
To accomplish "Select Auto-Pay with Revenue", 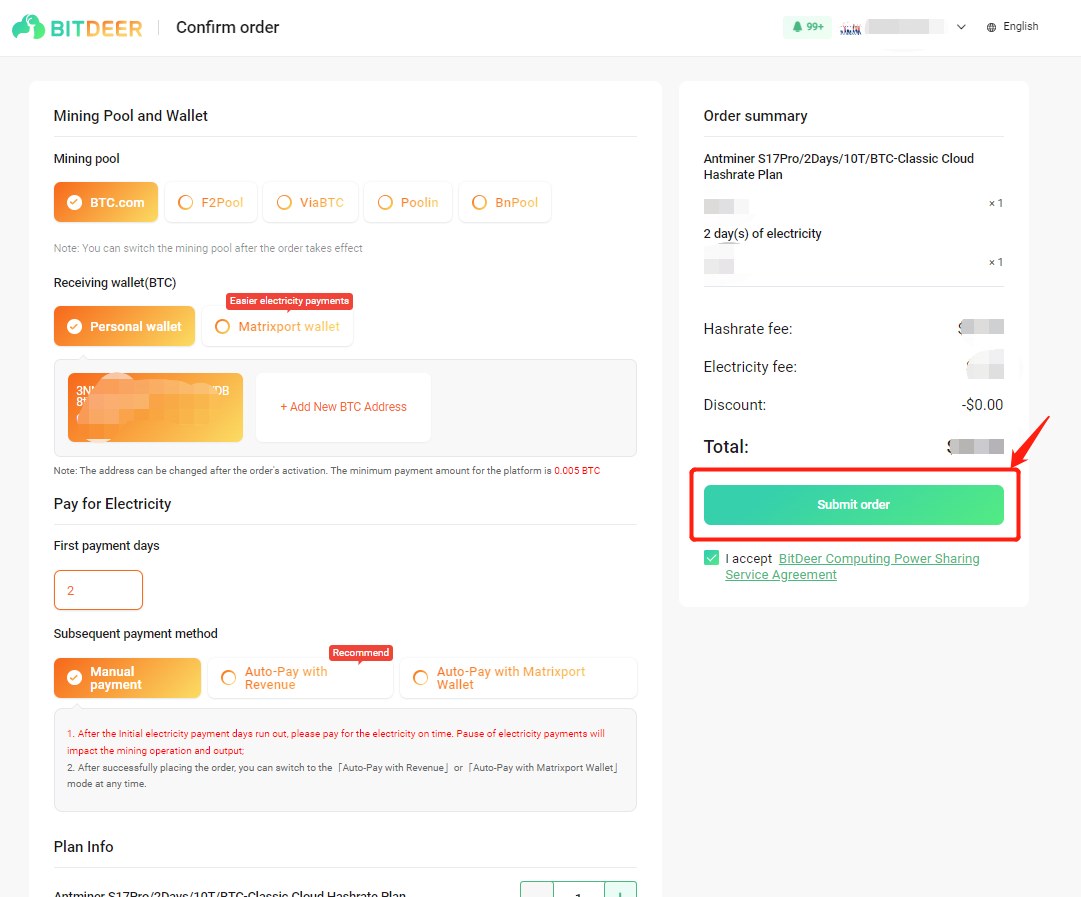I will coord(300,678).
